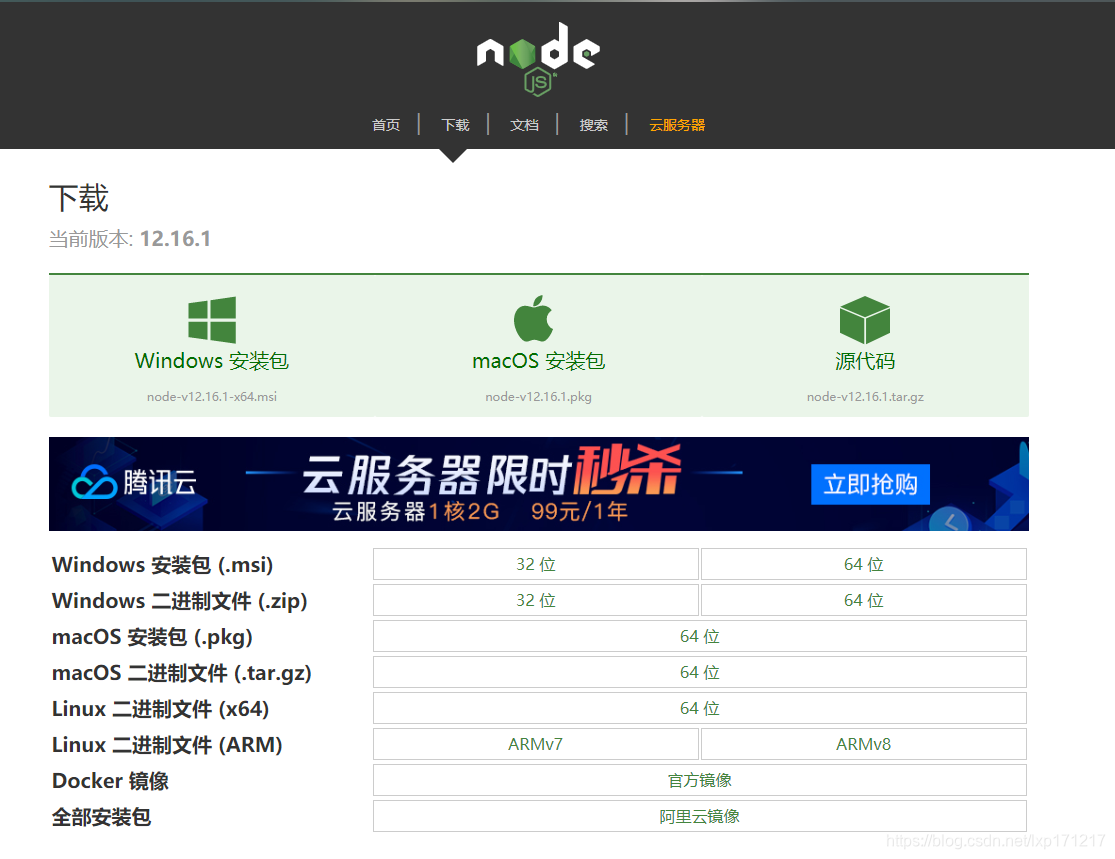1115x859 pixels.
Task: Download 32 位 Windows 二进制文件 (.zip)
Action: pyautogui.click(x=535, y=600)
